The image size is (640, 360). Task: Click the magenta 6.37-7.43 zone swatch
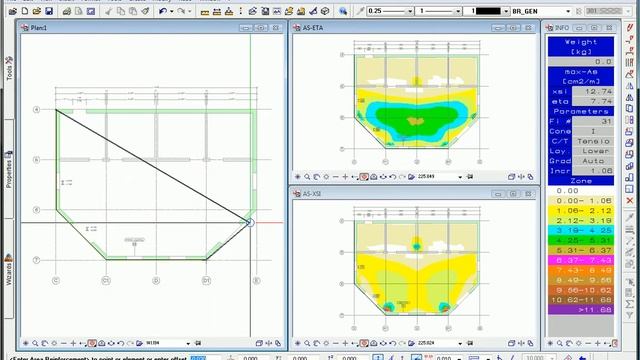click(581, 260)
